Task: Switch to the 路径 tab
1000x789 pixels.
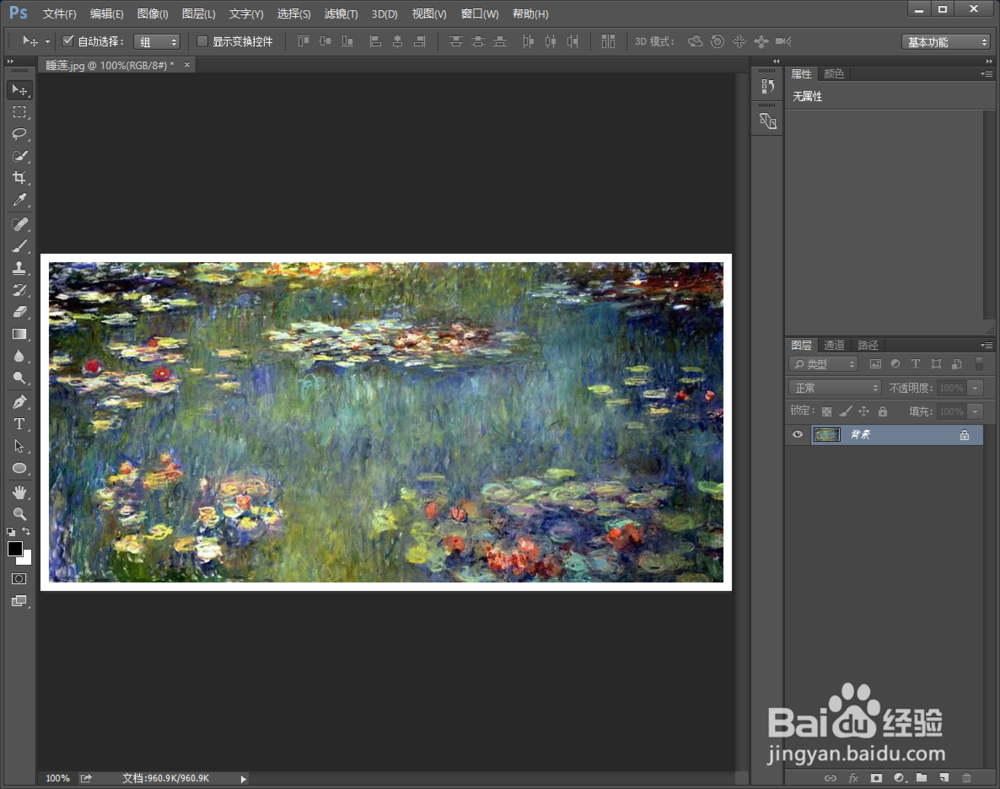Action: tap(867, 345)
